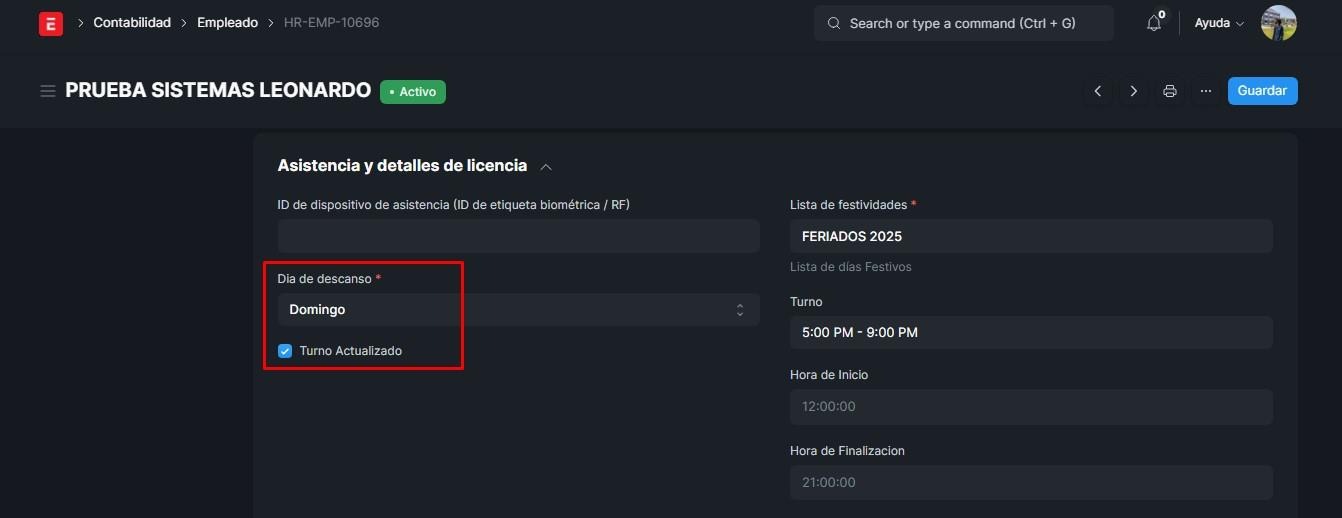Open the Dia de descanso dropdown
The width and height of the screenshot is (1342, 518).
[518, 310]
